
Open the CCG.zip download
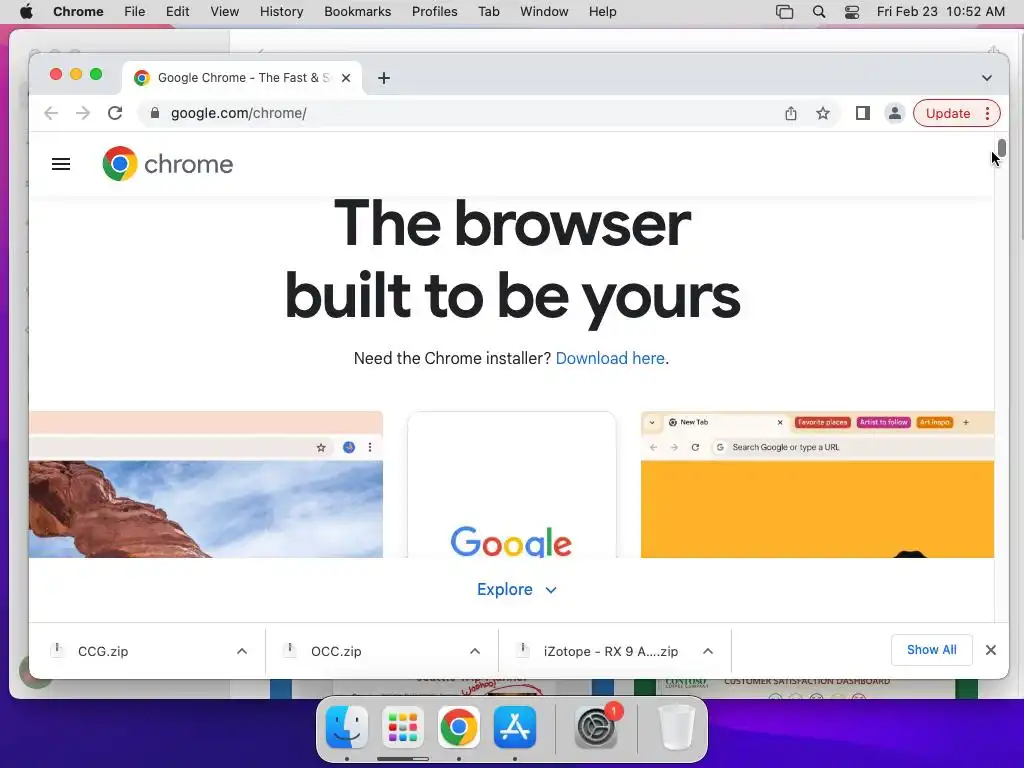tap(103, 651)
